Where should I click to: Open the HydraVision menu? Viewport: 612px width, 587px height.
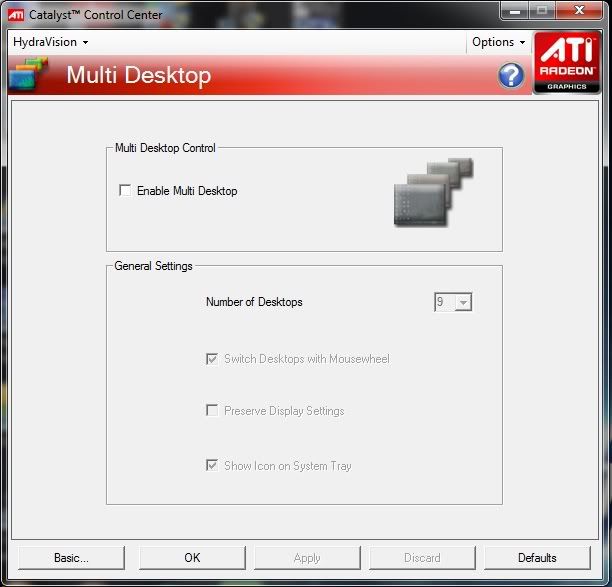click(x=51, y=42)
